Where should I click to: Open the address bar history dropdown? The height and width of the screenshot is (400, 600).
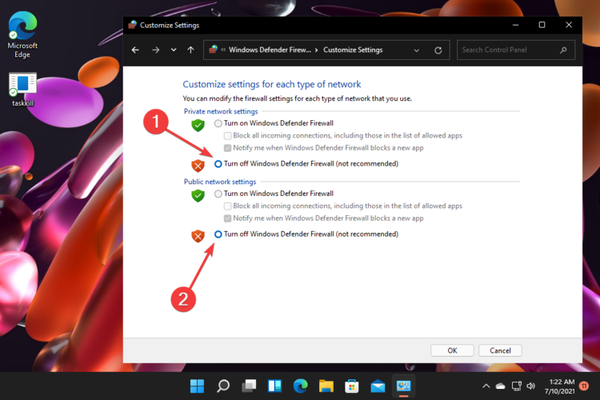[417, 49]
